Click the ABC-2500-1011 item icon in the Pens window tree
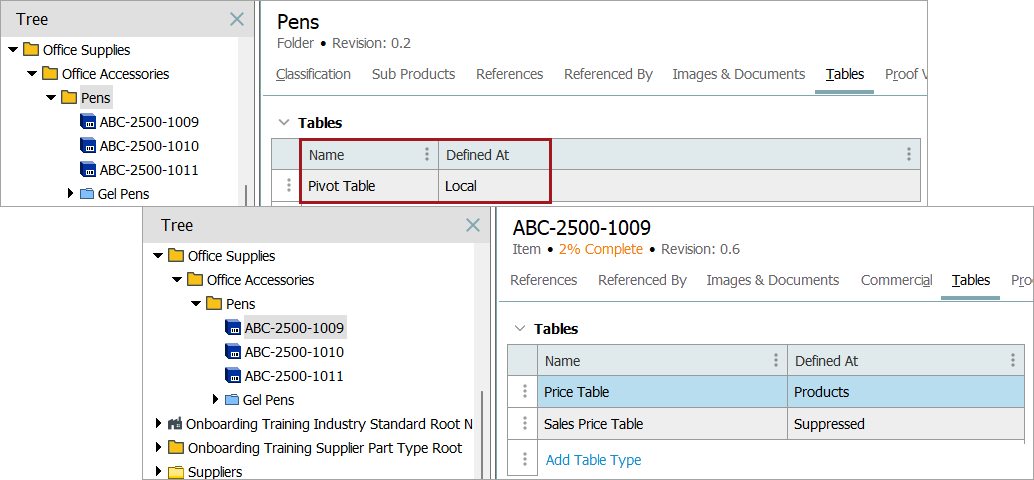This screenshot has height=480, width=1034. tap(88, 170)
